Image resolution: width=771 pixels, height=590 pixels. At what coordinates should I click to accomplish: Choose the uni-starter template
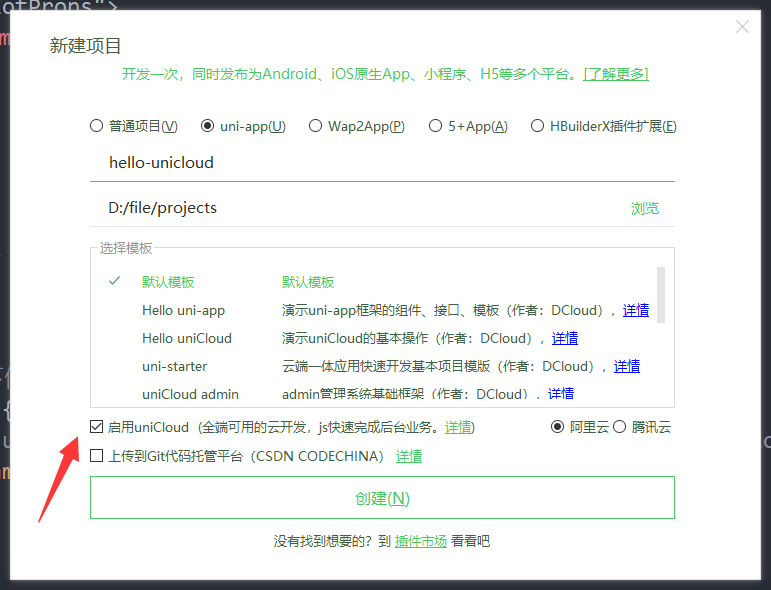point(175,366)
